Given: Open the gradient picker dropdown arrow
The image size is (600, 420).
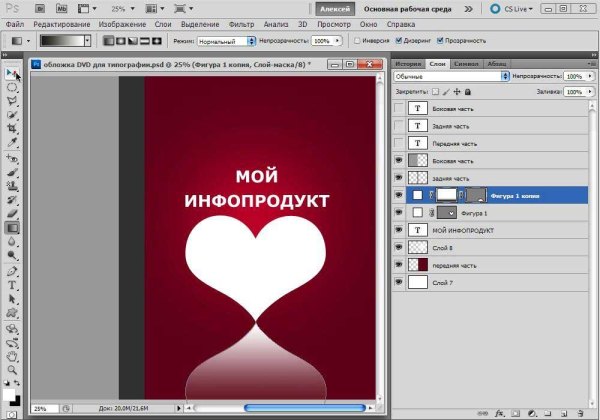Looking at the screenshot, I should (87, 41).
